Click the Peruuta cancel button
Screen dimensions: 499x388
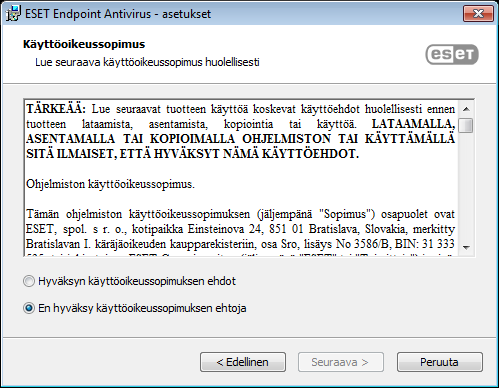440,362
